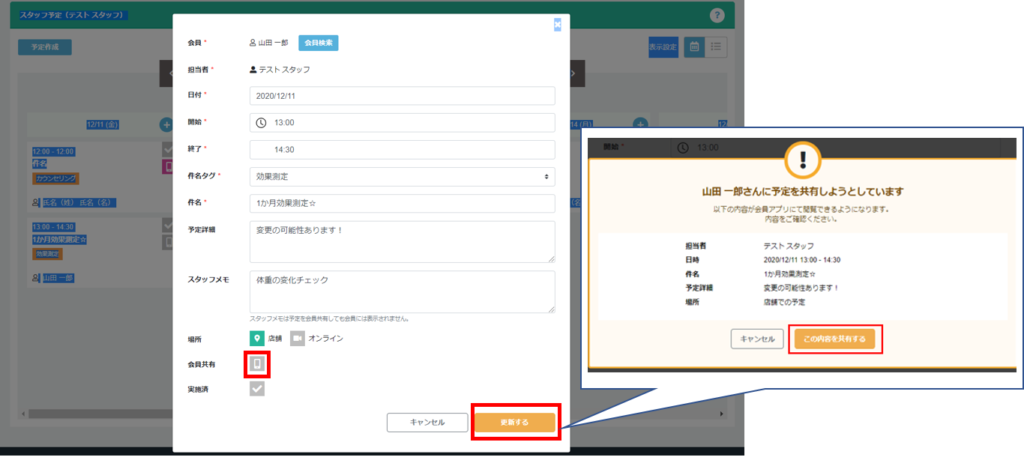The height and width of the screenshot is (475, 1024).
Task: Click the 会員検索 member search button
Action: [x=319, y=43]
